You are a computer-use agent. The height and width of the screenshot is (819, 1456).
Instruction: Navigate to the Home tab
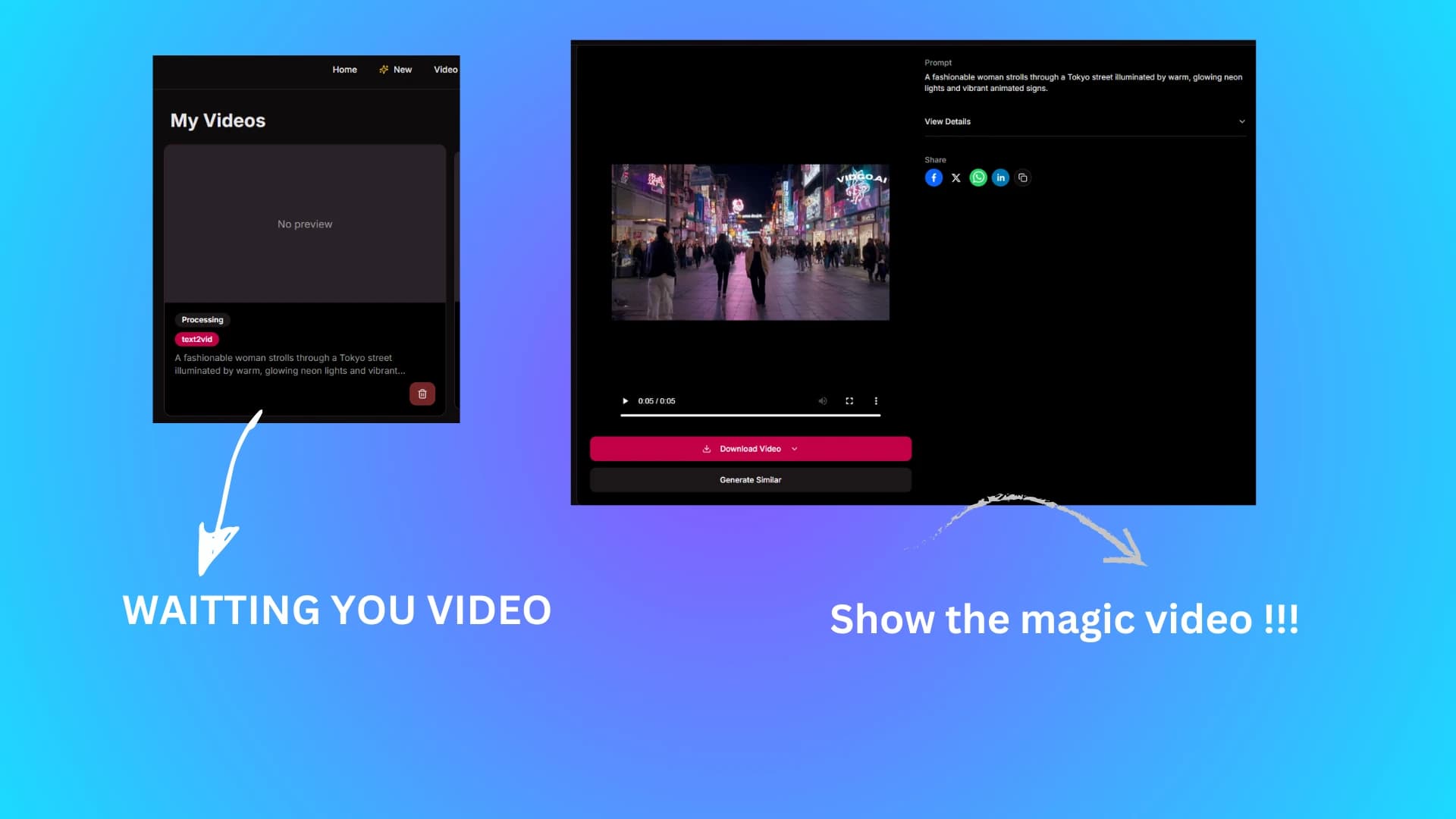(344, 69)
